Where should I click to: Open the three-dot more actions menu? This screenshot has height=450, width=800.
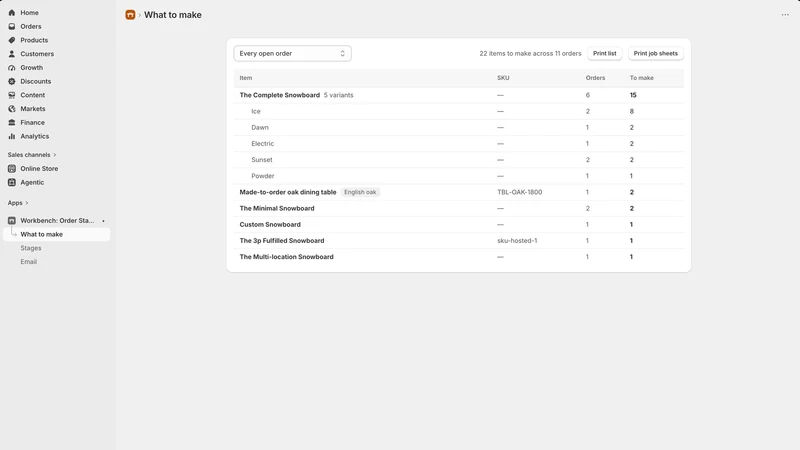click(785, 15)
